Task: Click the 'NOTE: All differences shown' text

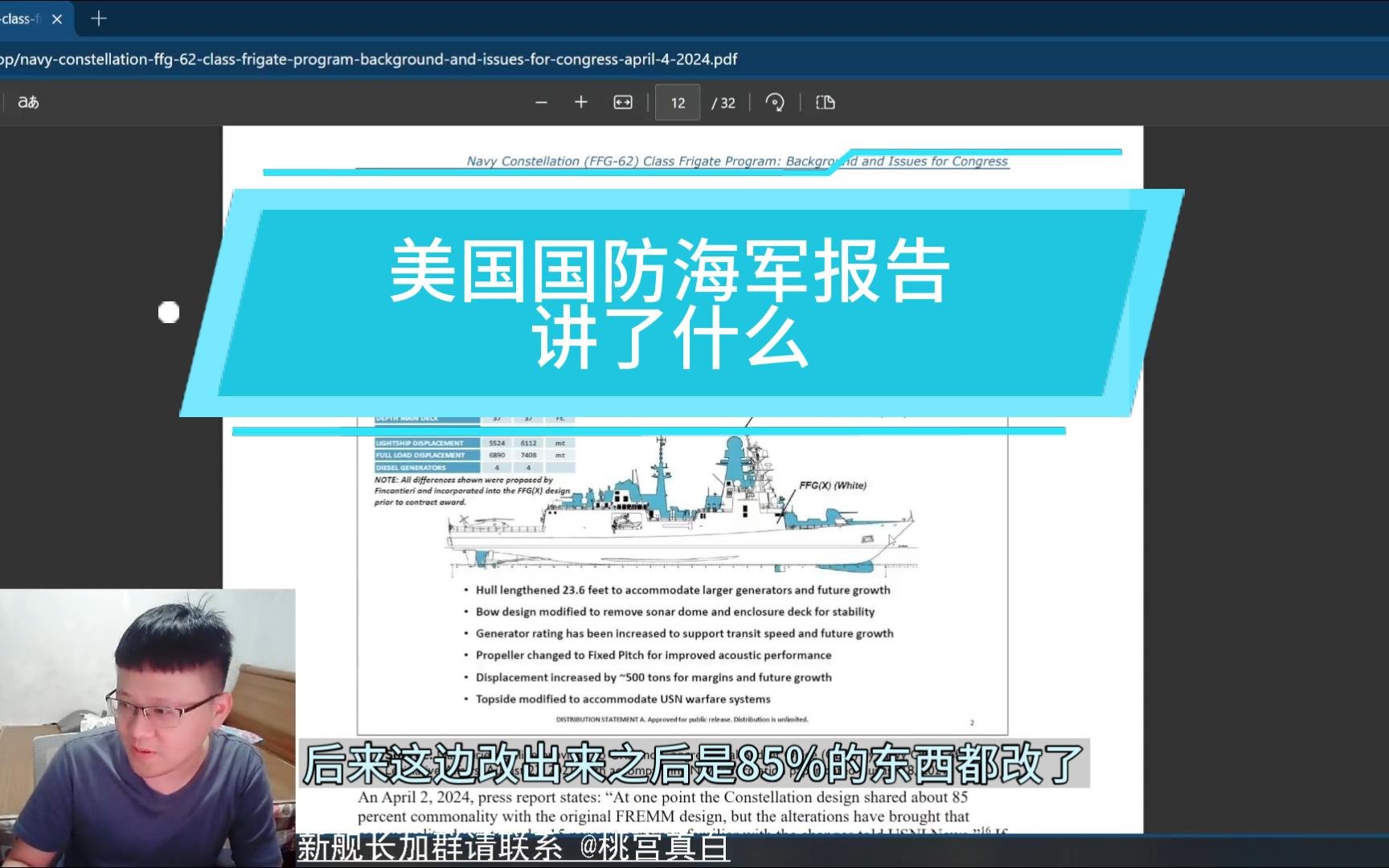Action: [x=472, y=491]
